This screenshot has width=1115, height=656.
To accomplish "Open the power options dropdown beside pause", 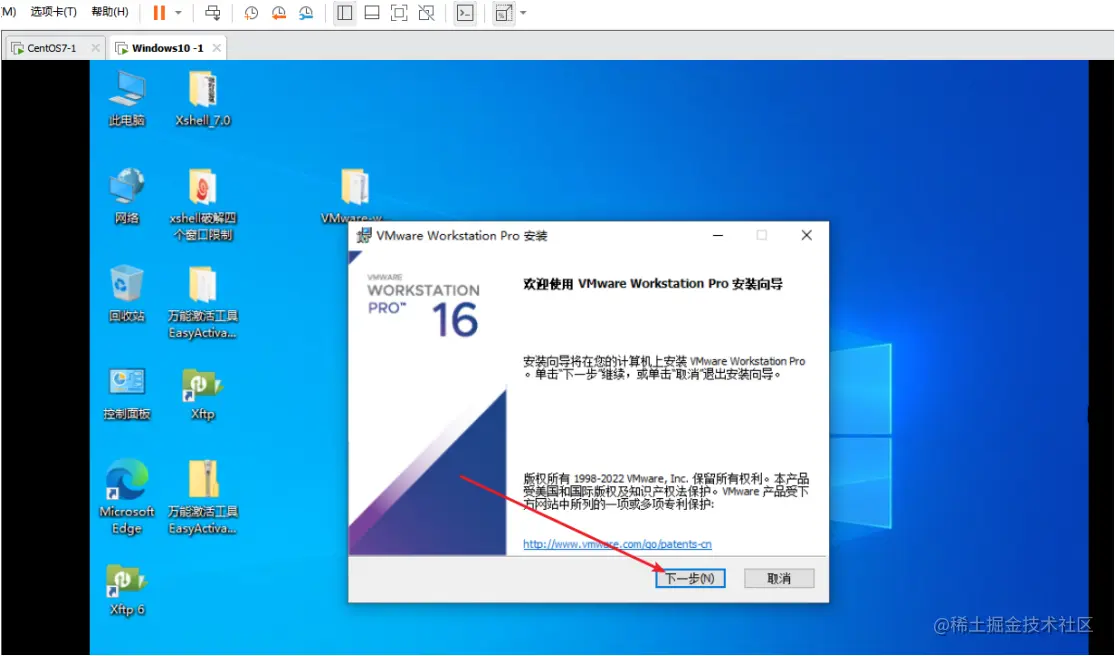I will coord(178,13).
